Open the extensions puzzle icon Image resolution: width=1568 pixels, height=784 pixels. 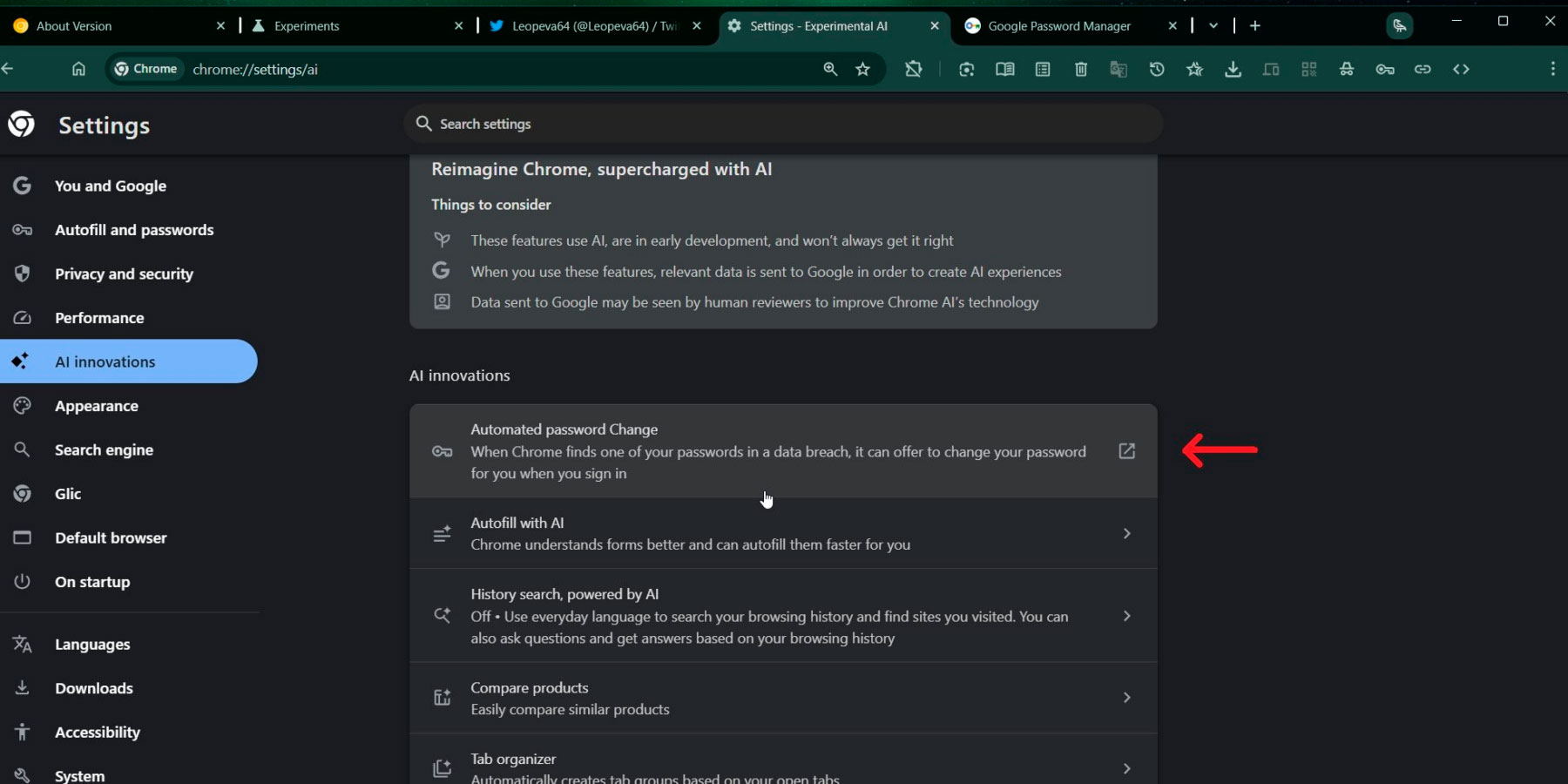click(x=913, y=69)
